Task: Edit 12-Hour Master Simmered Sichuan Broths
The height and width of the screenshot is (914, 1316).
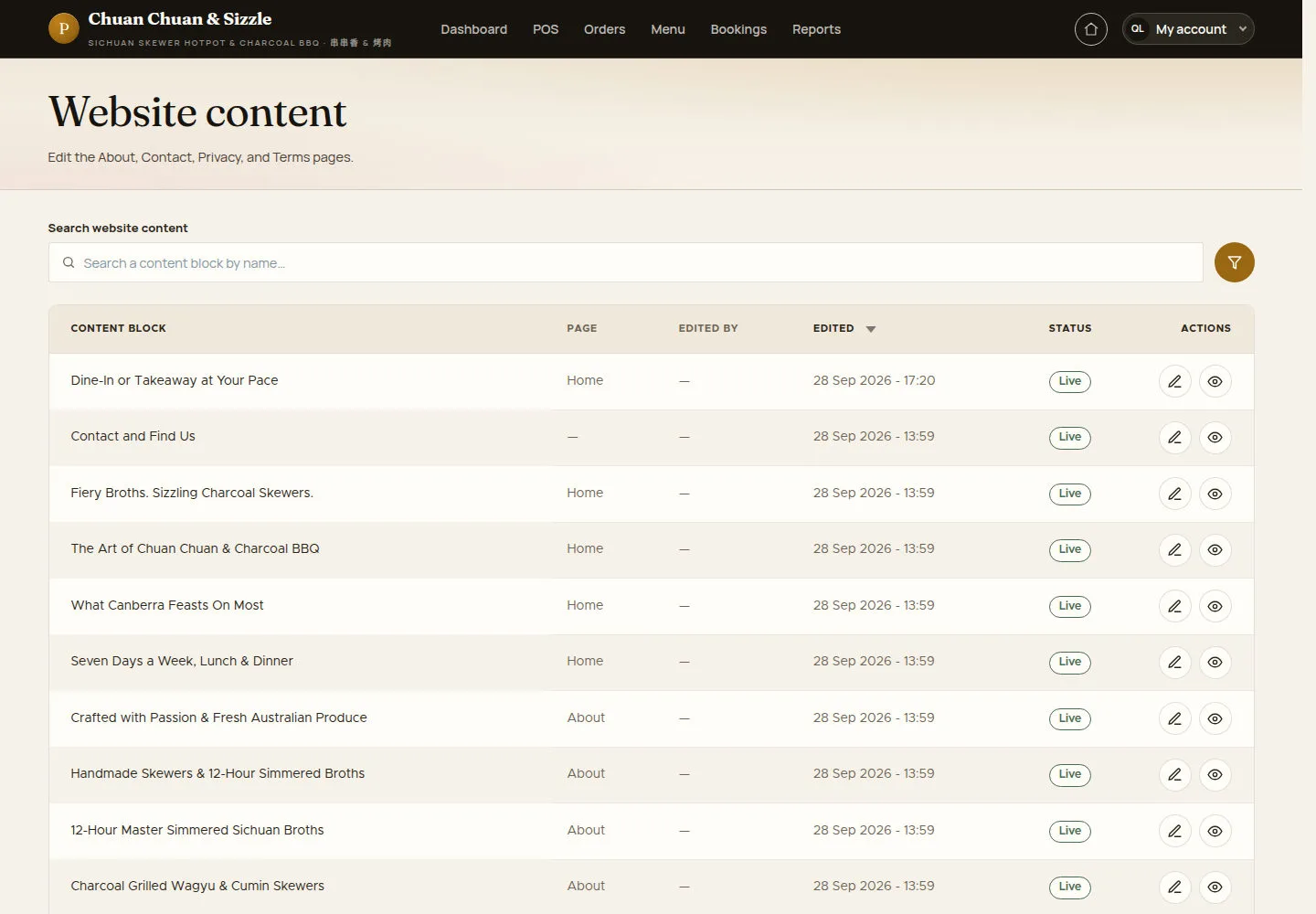Action: click(1174, 831)
